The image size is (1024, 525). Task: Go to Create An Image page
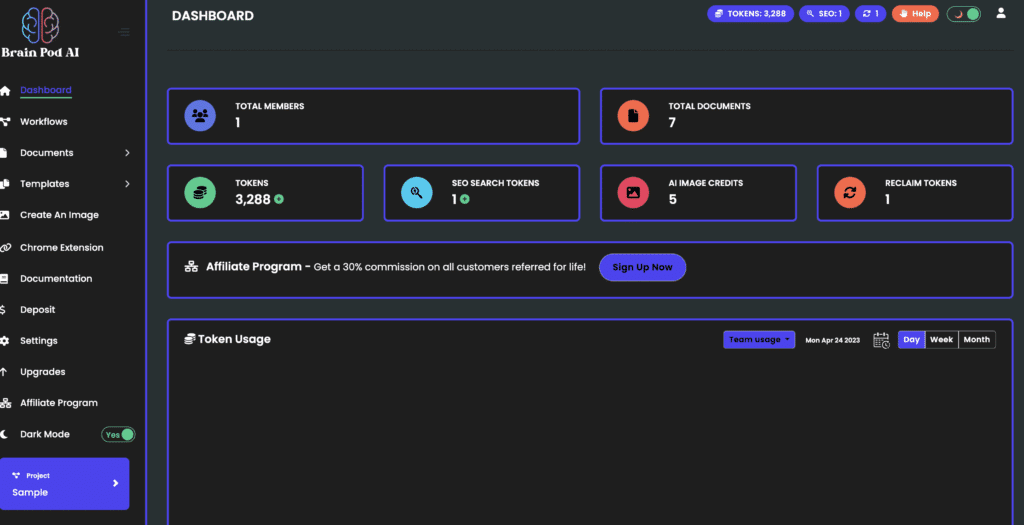59,215
